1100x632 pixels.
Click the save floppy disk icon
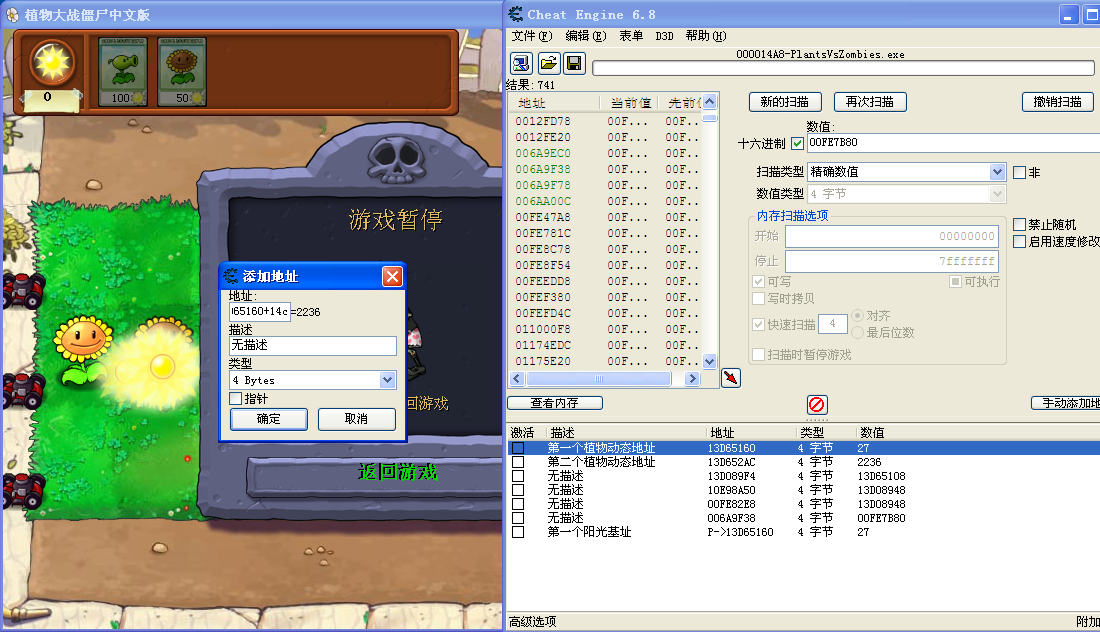(x=574, y=64)
